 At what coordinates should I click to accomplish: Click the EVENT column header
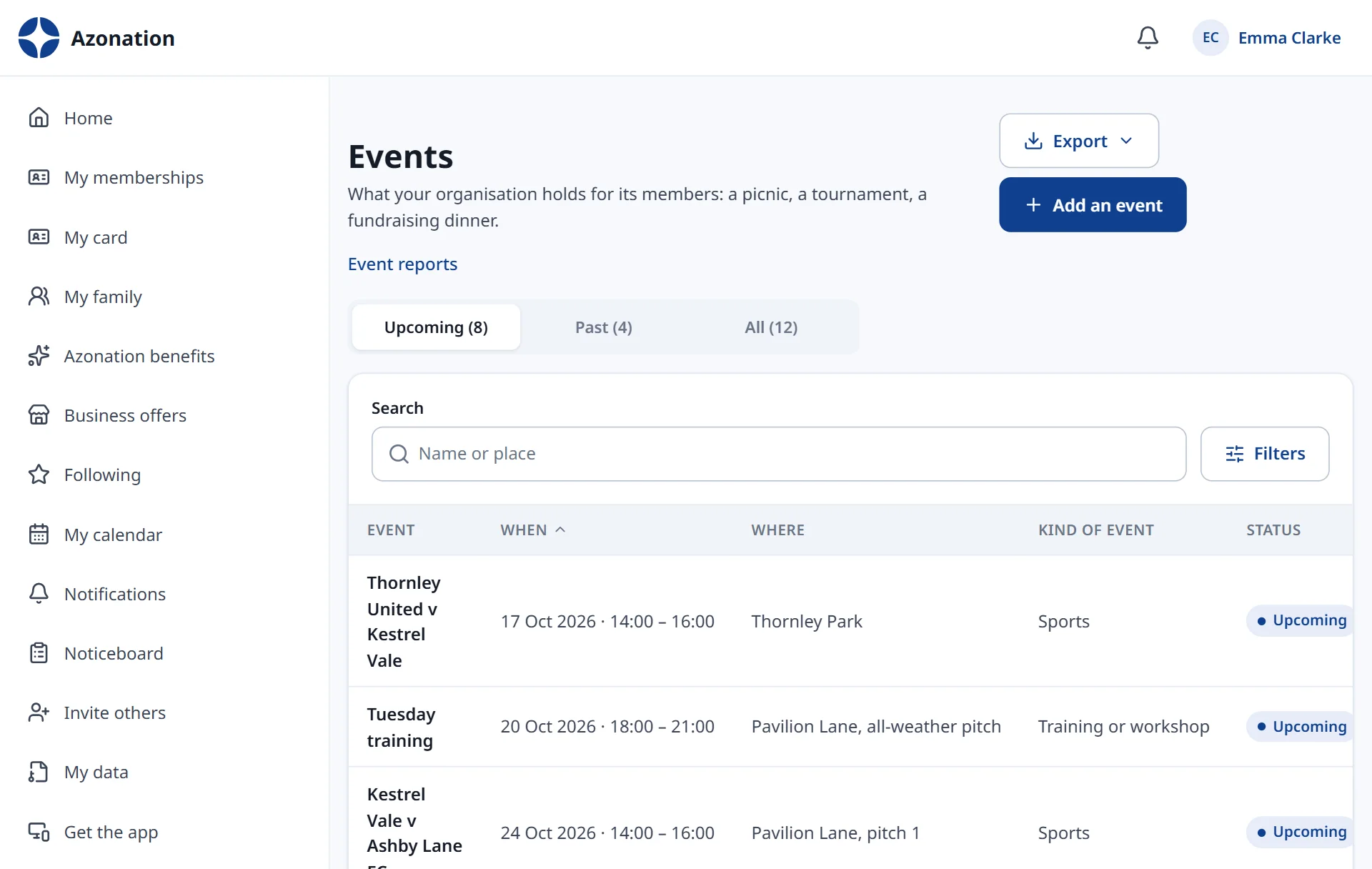click(x=391, y=530)
